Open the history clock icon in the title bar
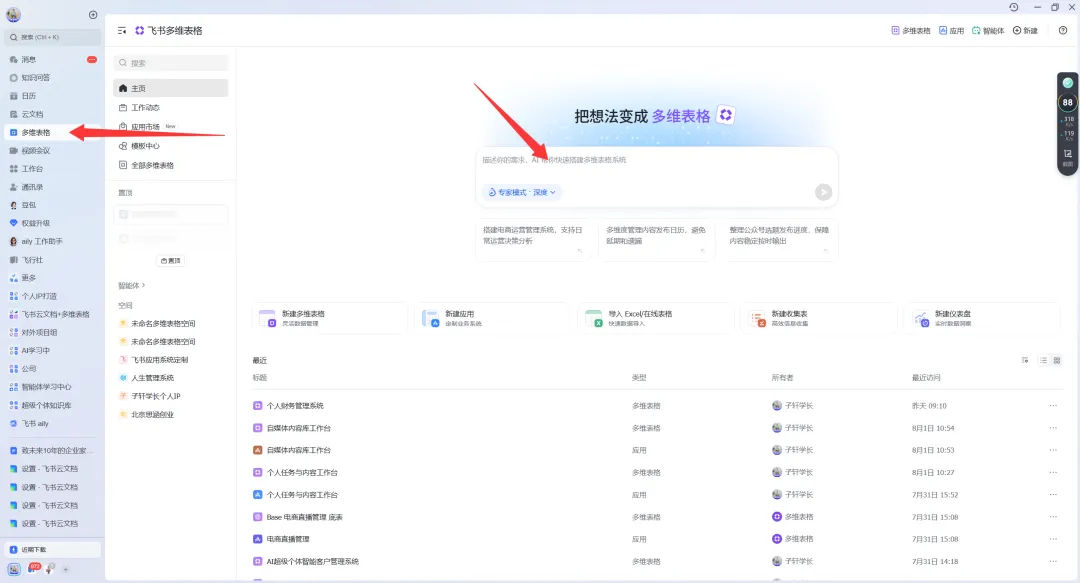The width and height of the screenshot is (1080, 583). coord(1014,7)
